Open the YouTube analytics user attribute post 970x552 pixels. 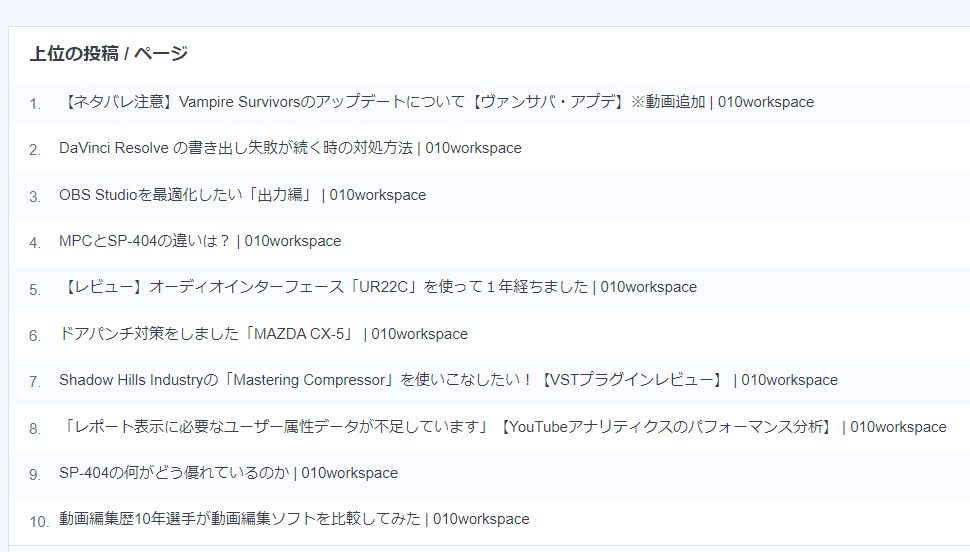(x=503, y=427)
